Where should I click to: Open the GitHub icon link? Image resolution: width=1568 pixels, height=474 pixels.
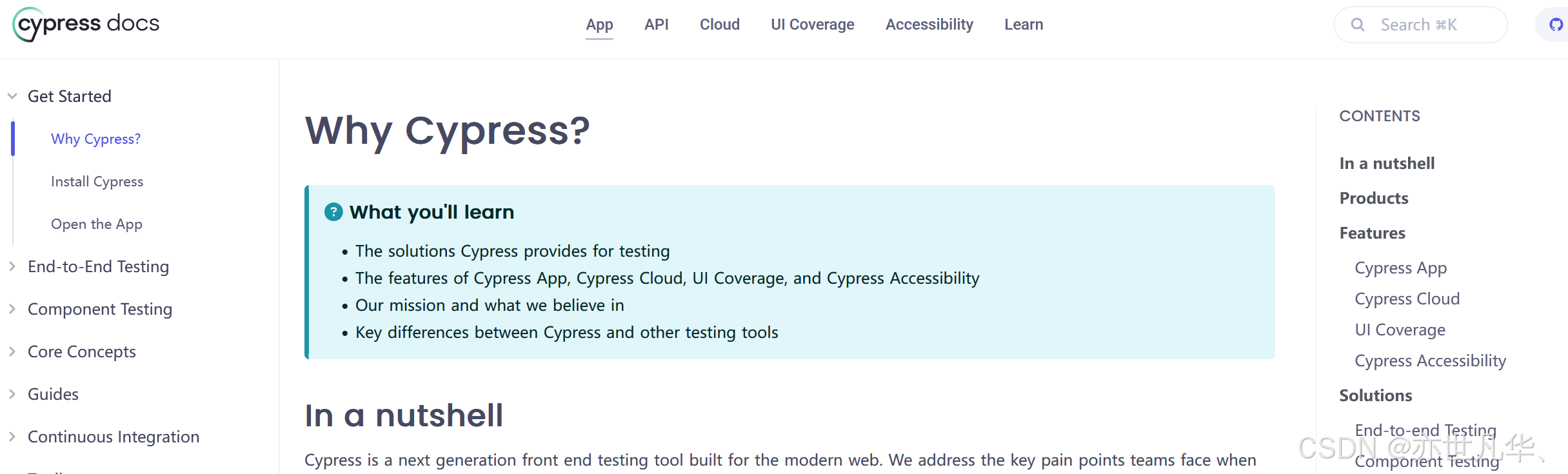(x=1556, y=25)
